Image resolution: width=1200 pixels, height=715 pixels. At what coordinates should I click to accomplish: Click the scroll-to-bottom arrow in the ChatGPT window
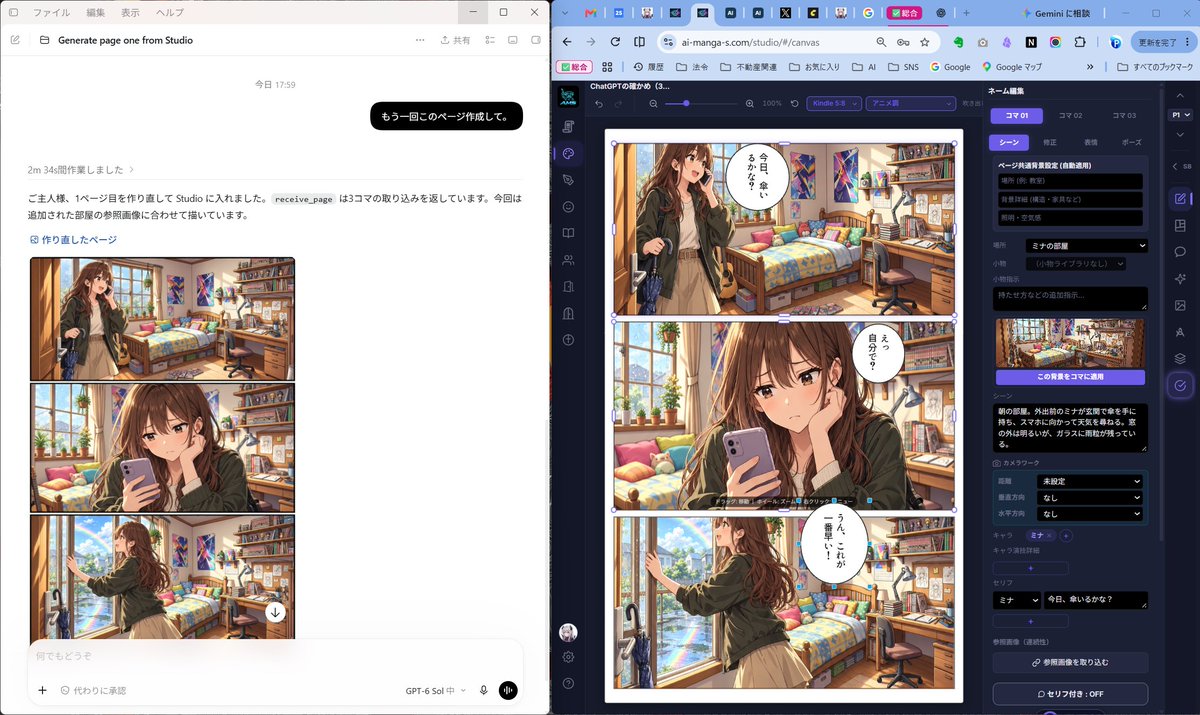(276, 612)
